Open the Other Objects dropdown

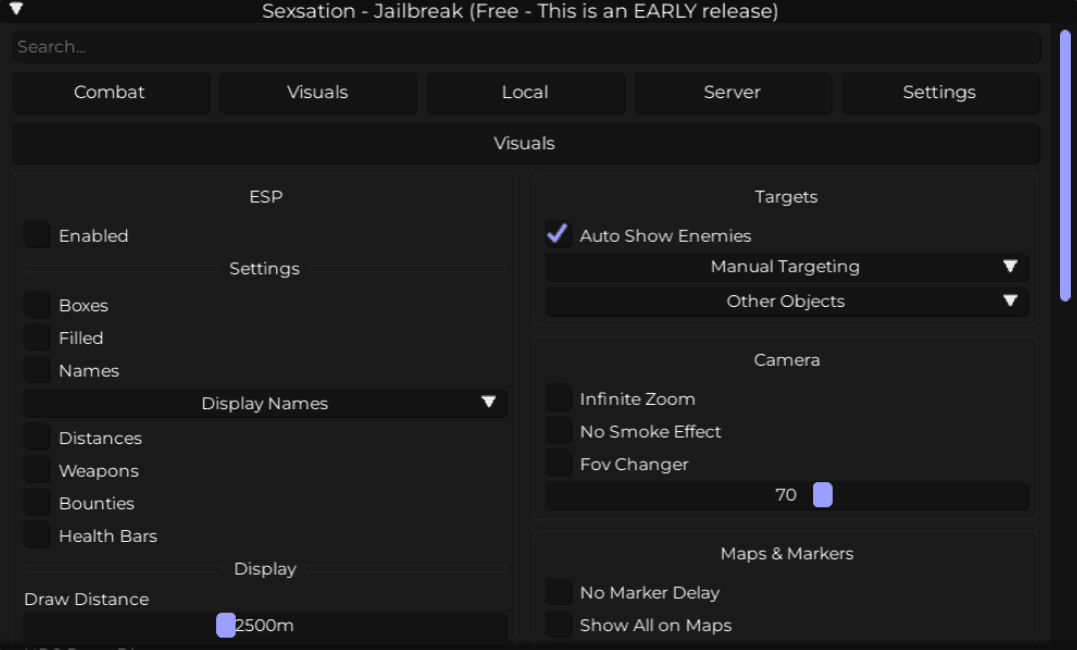(786, 301)
